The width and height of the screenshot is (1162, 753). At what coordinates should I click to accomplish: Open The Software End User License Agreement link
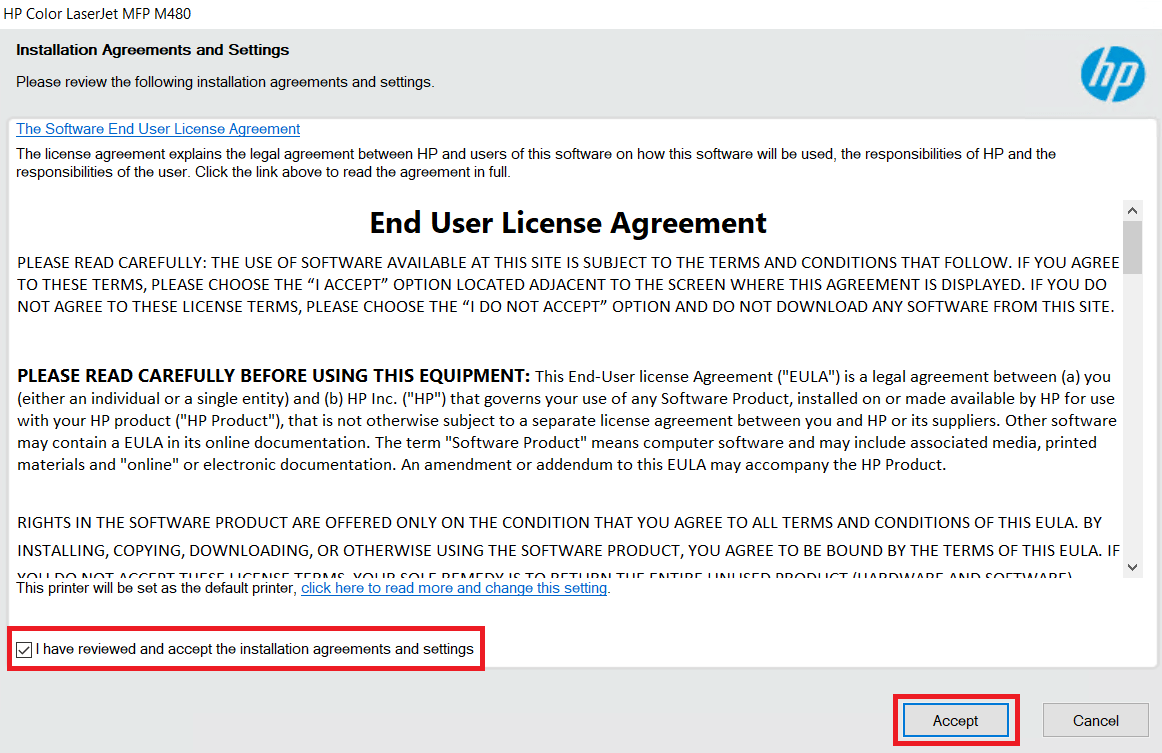pos(158,129)
